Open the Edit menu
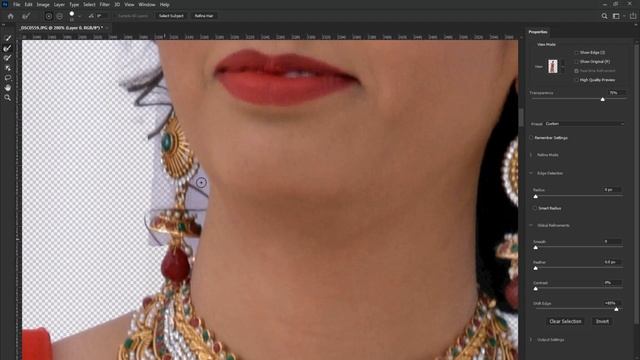 pyautogui.click(x=28, y=4)
